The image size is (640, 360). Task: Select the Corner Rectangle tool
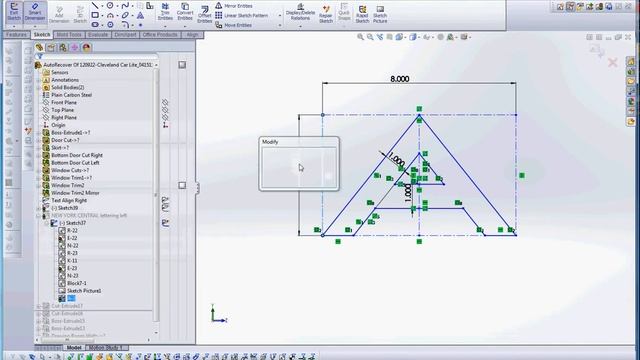95,15
